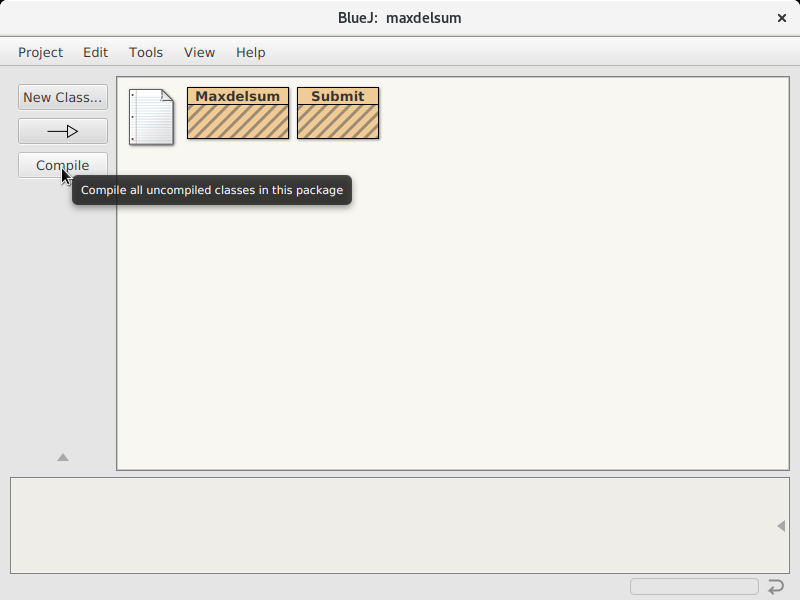This screenshot has height=600, width=800.
Task: Expand the code pad side triangle
Action: pyautogui.click(x=781, y=526)
